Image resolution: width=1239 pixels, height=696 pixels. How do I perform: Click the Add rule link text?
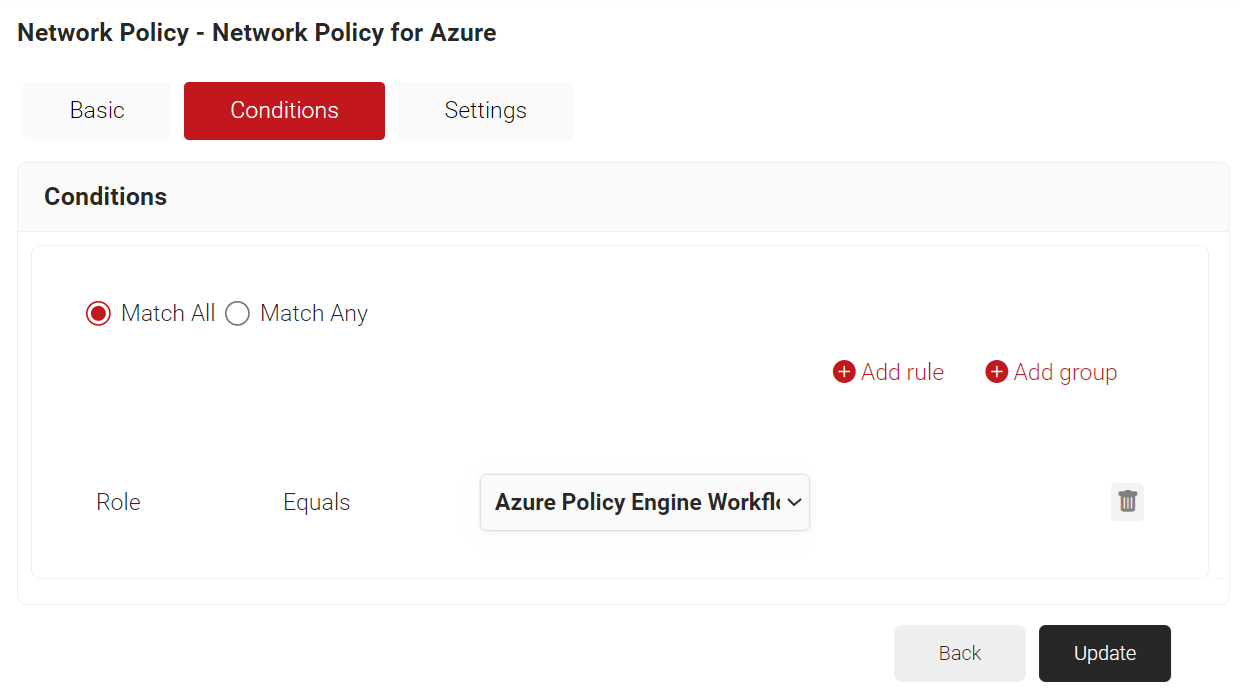tap(902, 372)
